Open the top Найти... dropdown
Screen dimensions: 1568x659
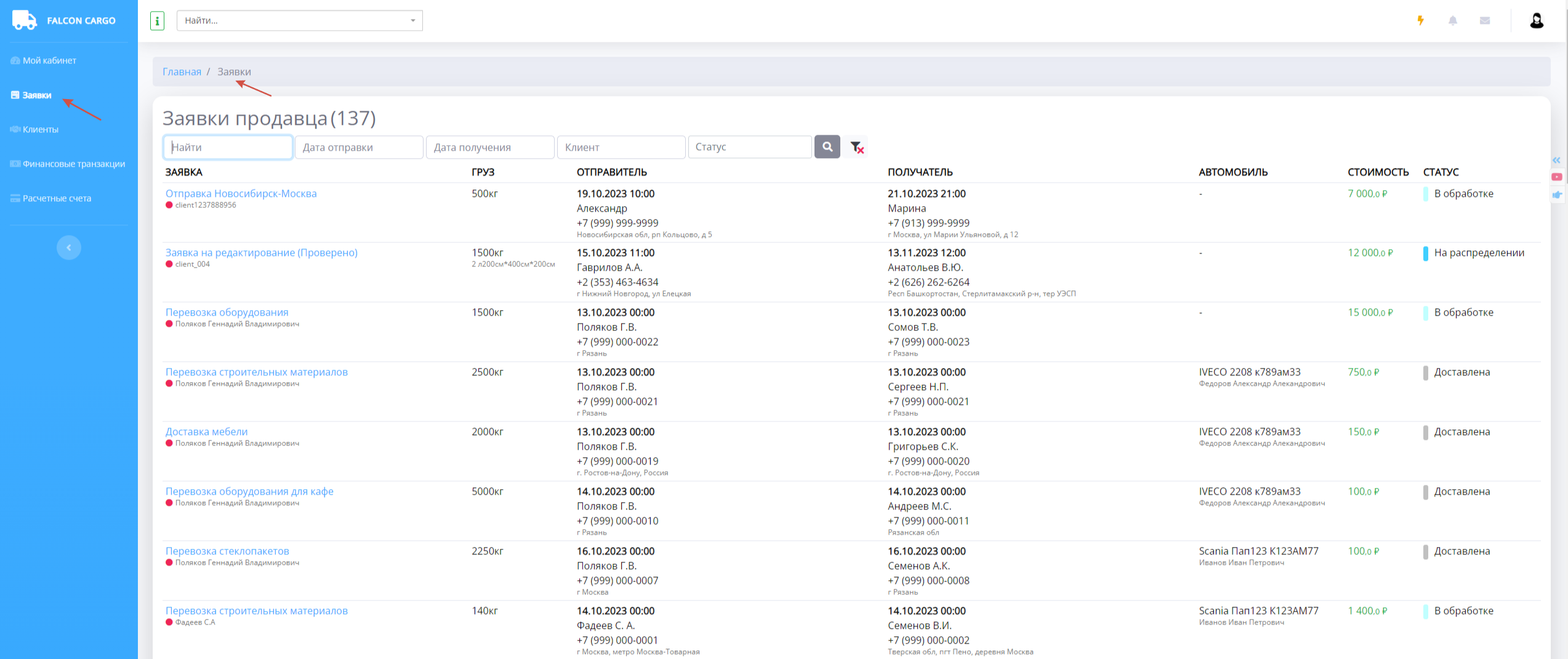point(299,21)
